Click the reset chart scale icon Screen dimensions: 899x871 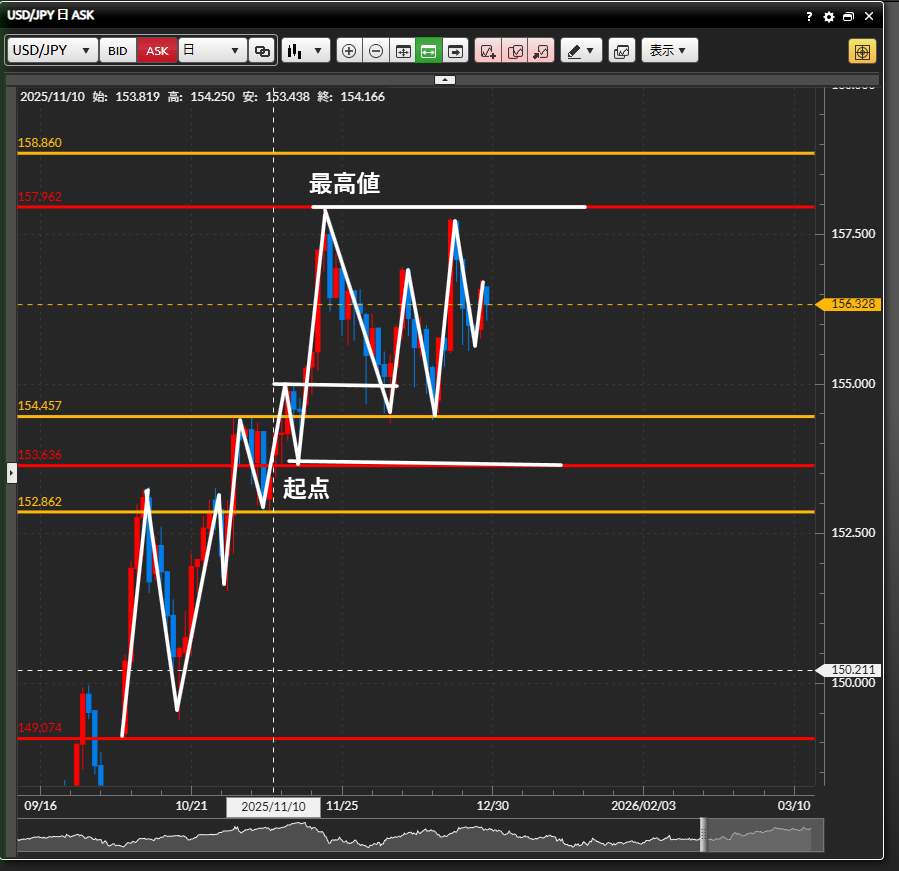pos(403,51)
